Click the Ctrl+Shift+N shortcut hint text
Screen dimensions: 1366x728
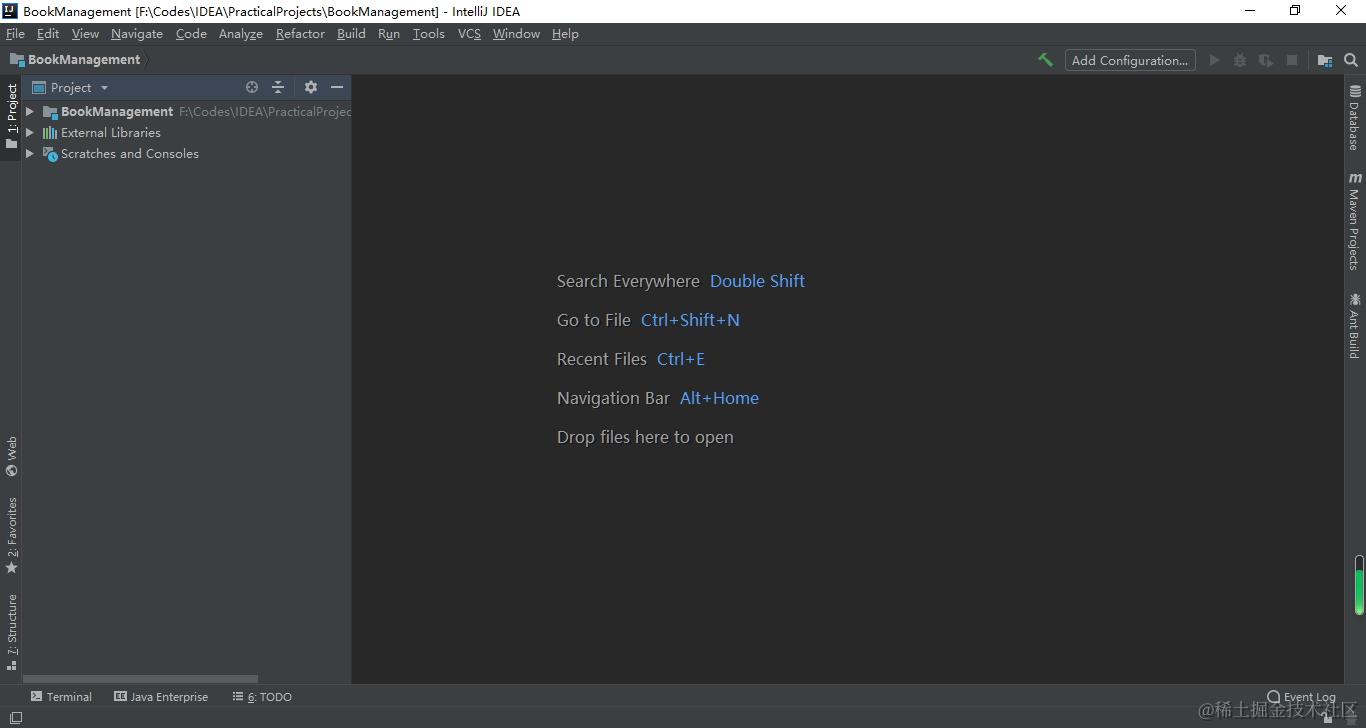pos(690,320)
